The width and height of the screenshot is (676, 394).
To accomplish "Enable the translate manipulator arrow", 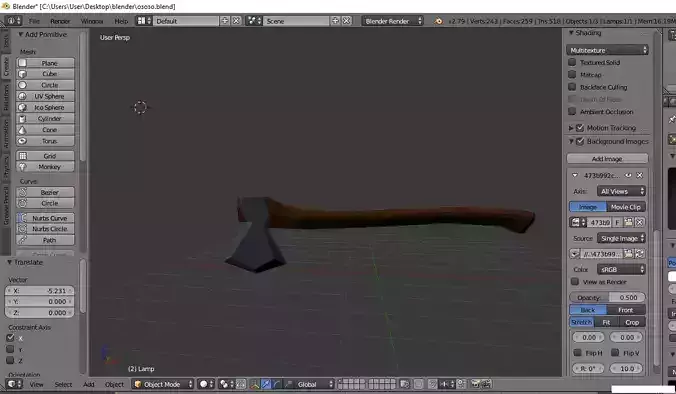I will (x=266, y=384).
